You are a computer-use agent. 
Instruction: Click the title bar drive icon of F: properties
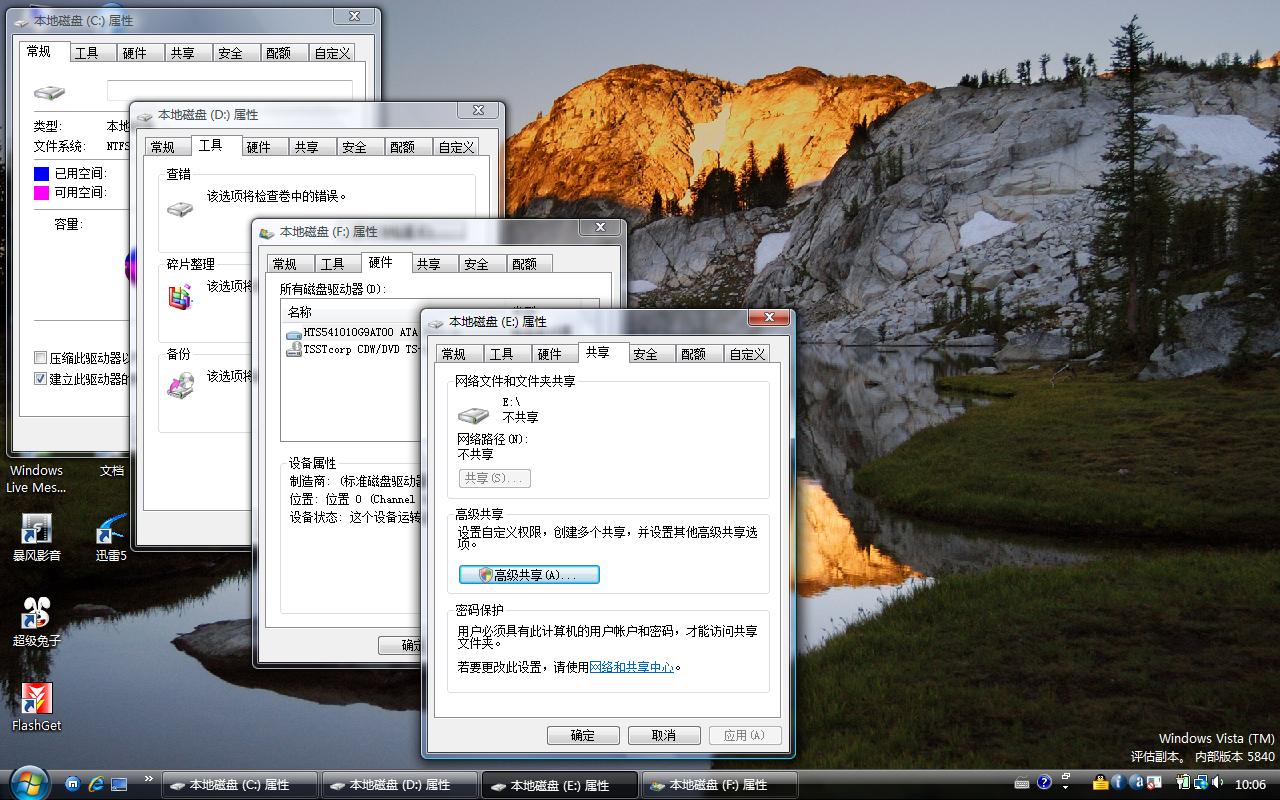point(266,232)
